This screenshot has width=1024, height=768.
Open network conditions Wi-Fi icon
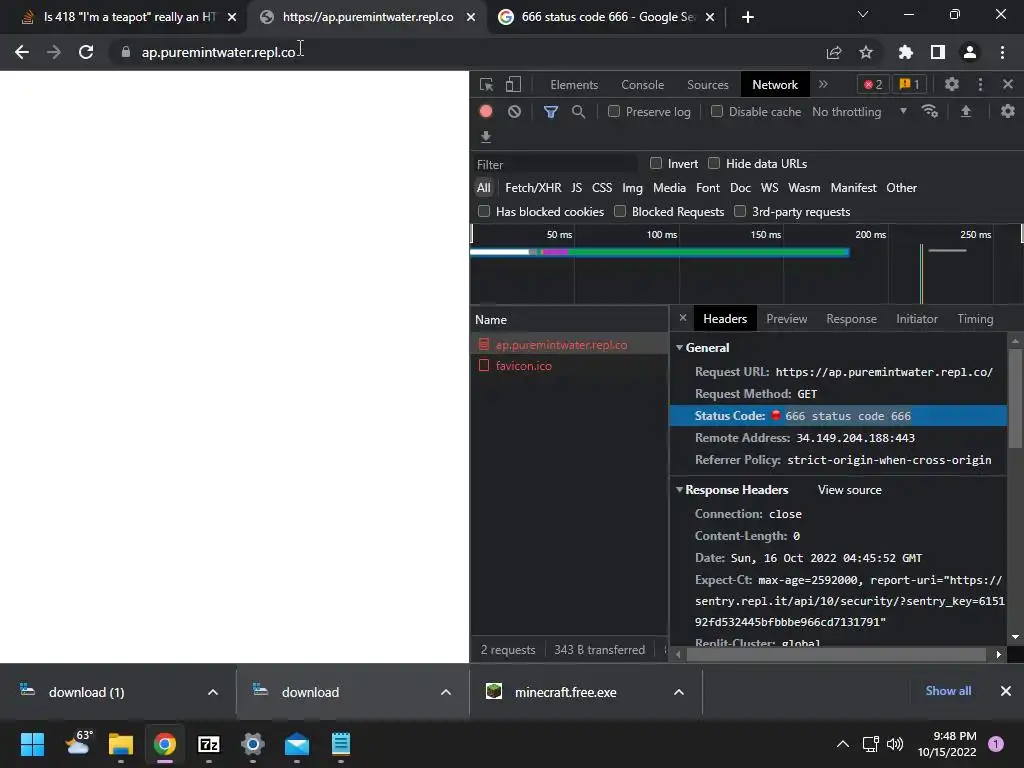(929, 112)
